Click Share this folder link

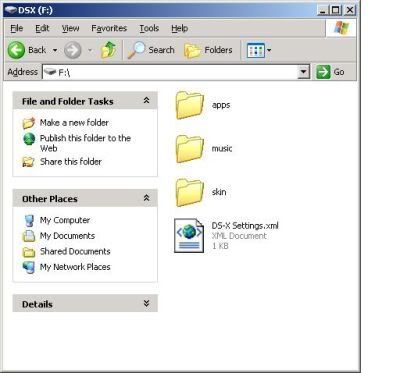(x=71, y=162)
